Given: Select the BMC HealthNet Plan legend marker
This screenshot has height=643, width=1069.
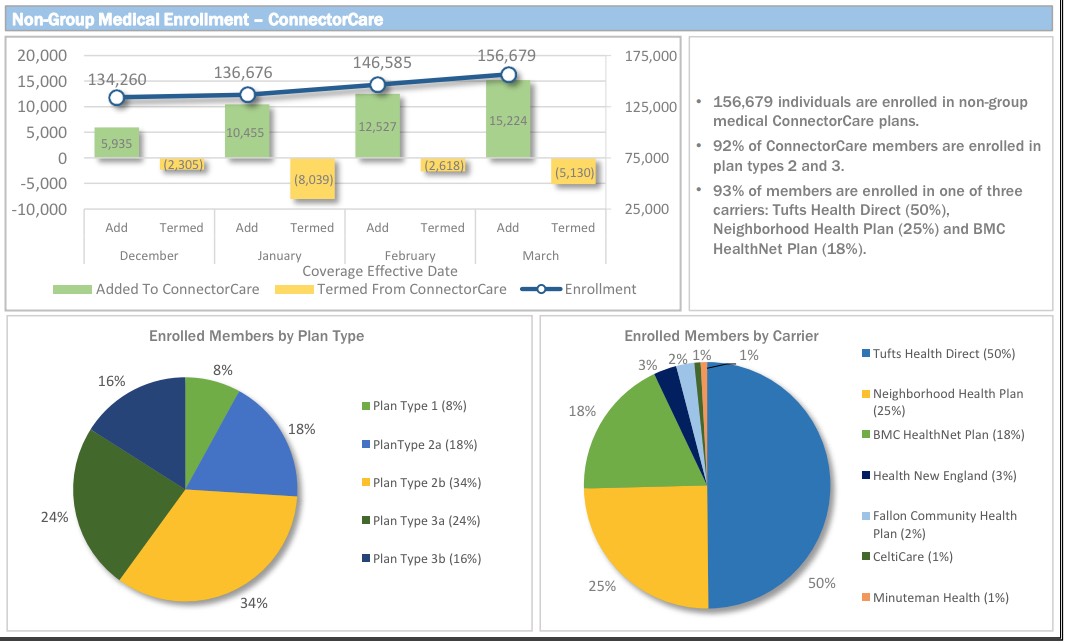Looking at the screenshot, I should [x=865, y=435].
